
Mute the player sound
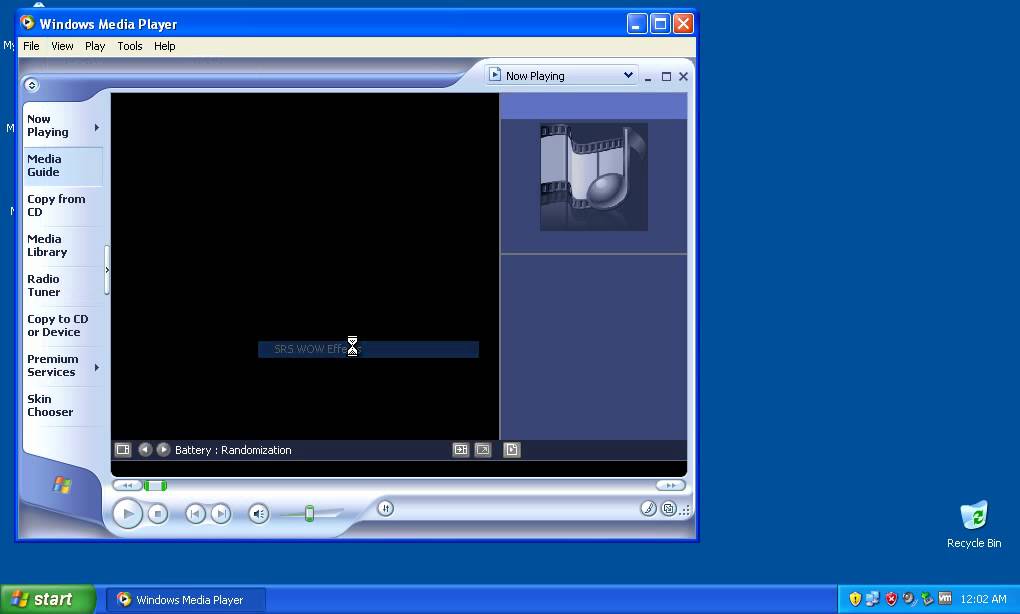click(258, 514)
